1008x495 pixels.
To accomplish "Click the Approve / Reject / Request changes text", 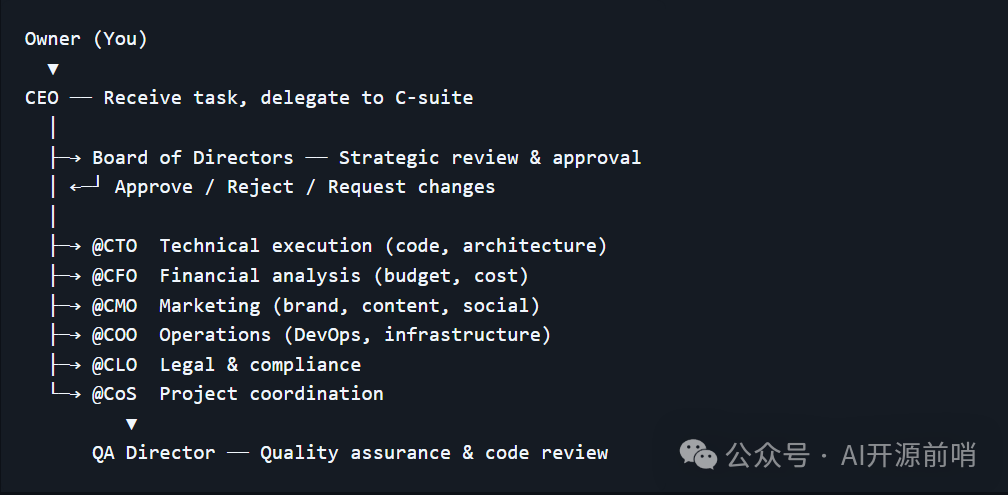I will pos(305,187).
